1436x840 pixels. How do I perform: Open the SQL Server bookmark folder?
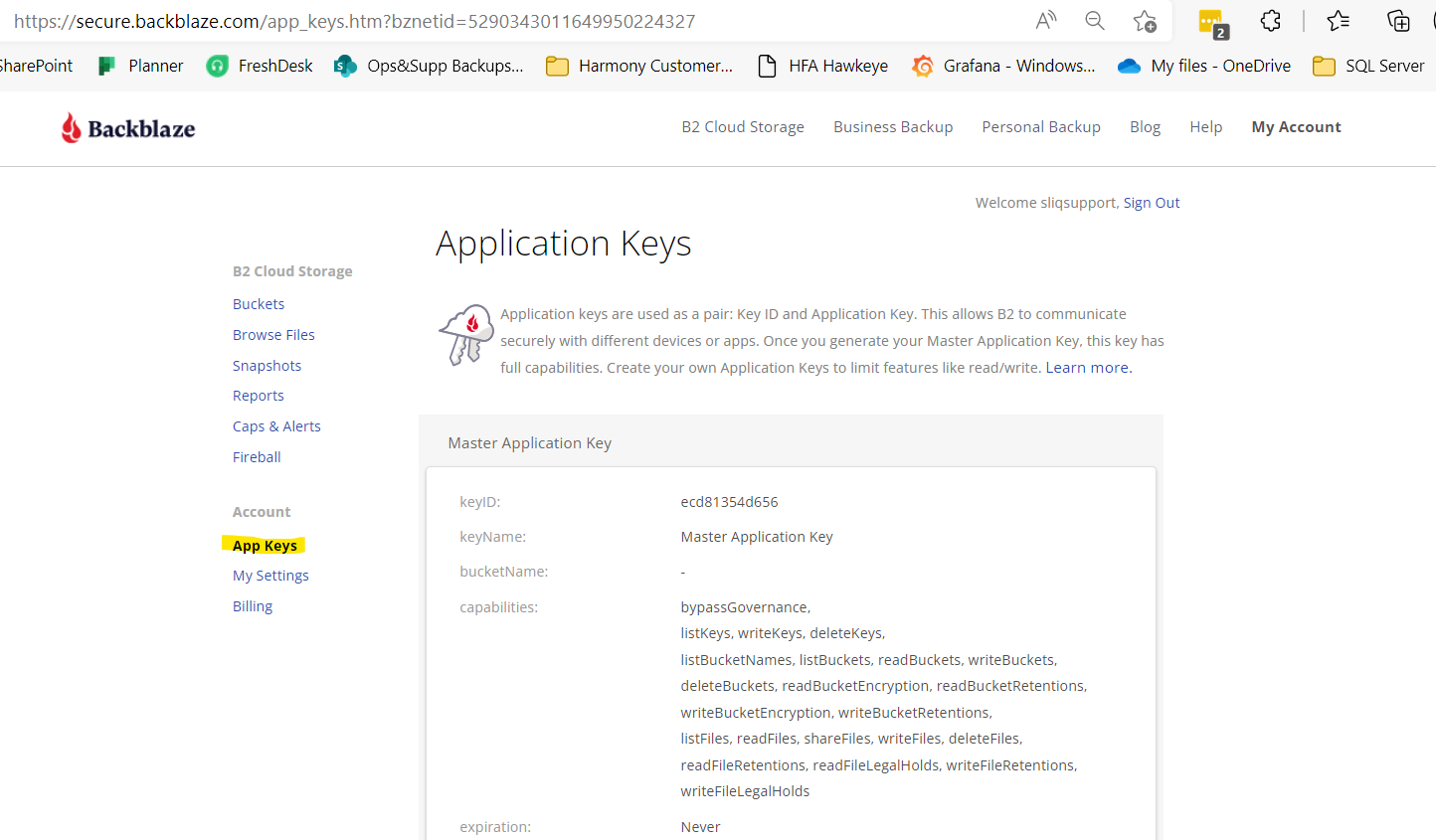[x=1368, y=66]
